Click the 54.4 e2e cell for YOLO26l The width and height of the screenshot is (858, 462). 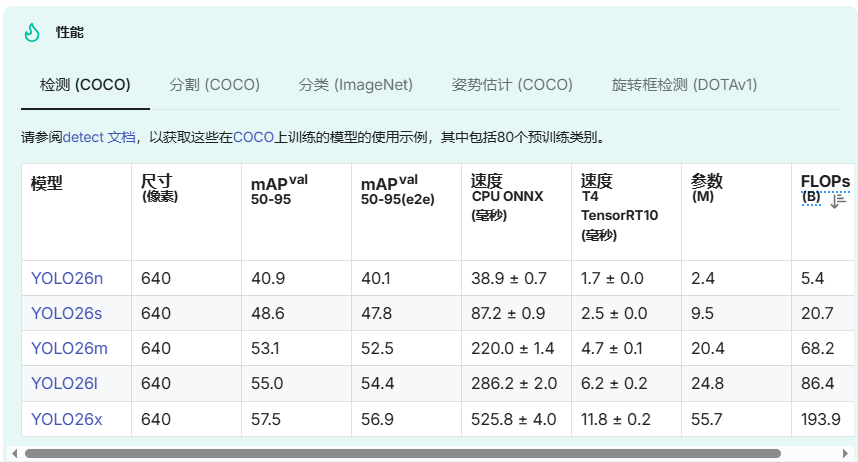click(x=407, y=383)
